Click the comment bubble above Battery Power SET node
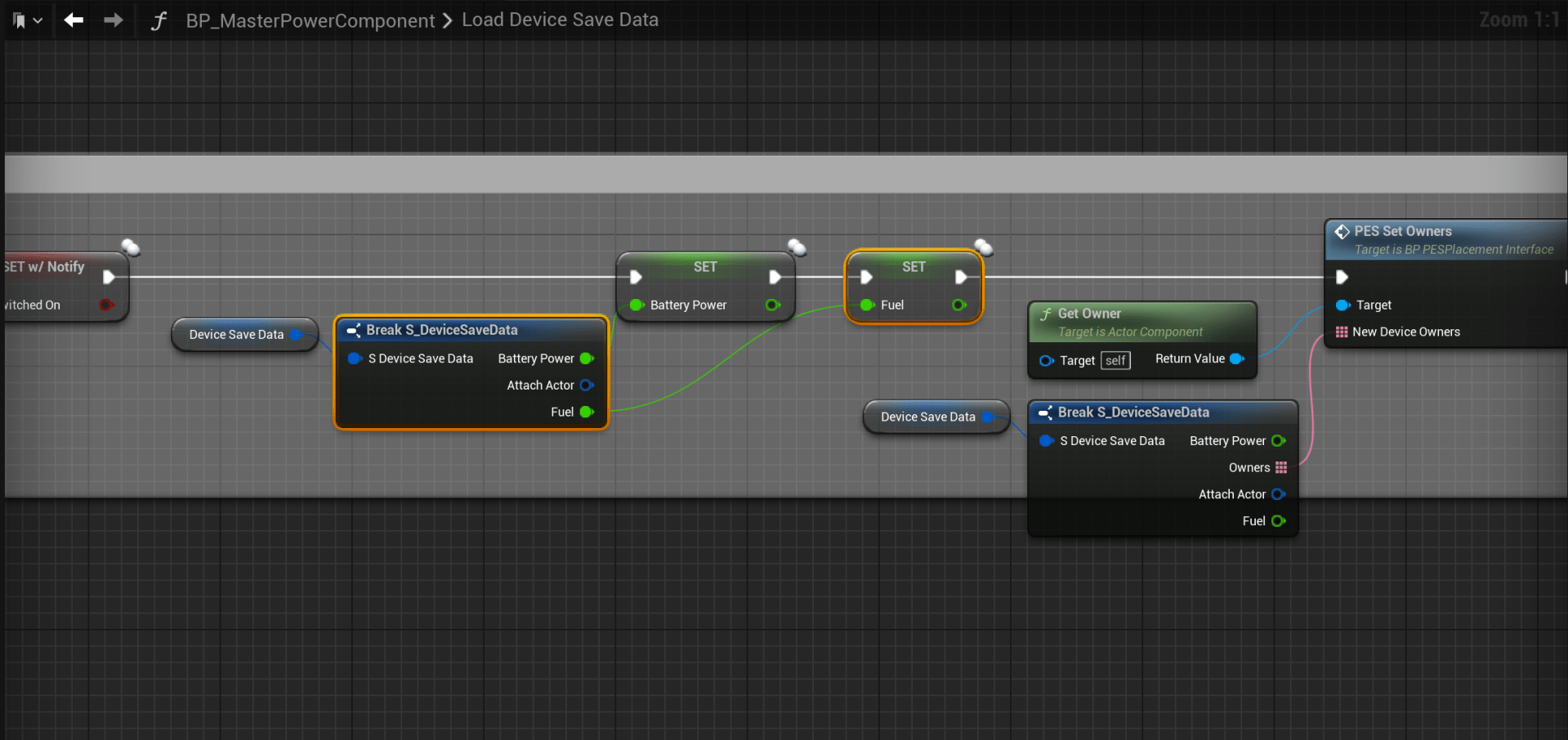Viewport: 1568px width, 740px height. 797,247
